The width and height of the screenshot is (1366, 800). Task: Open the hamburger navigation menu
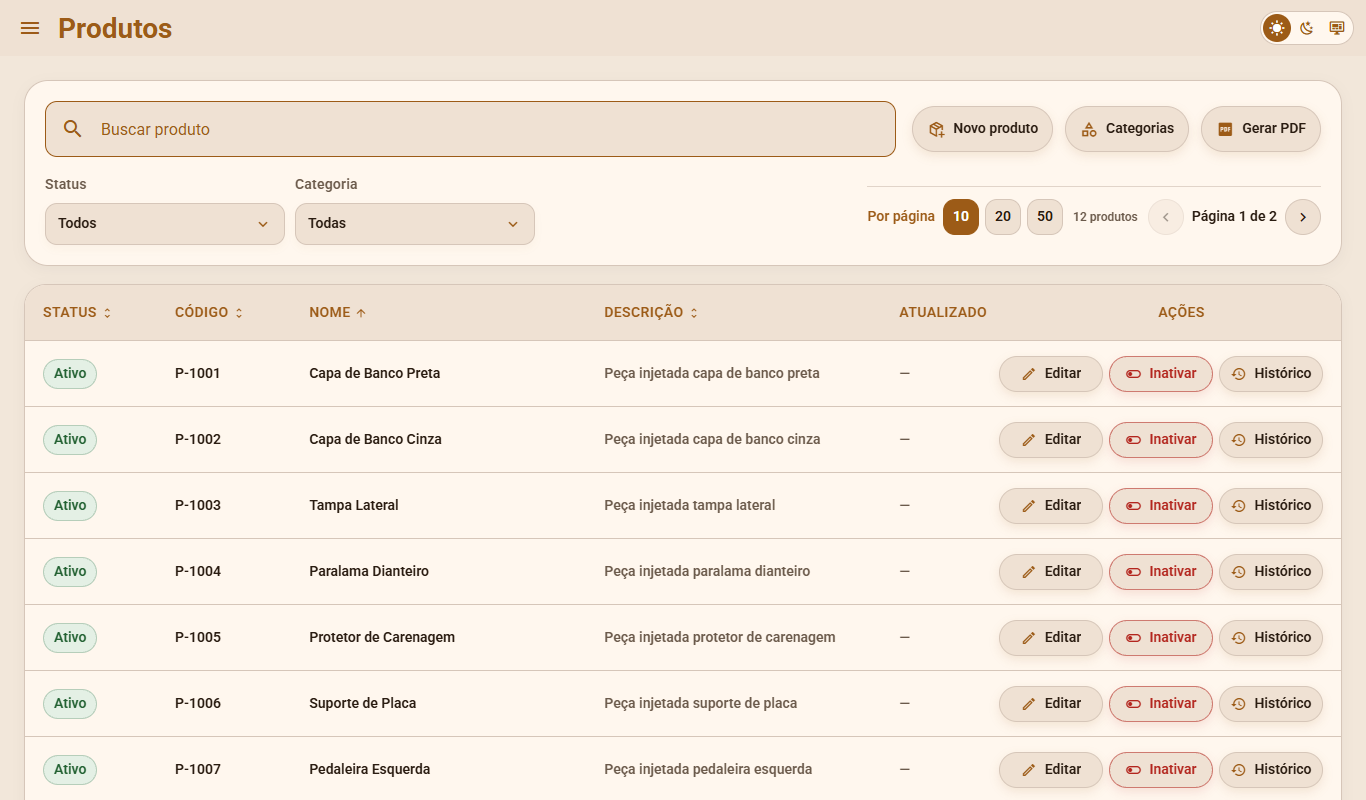(x=30, y=28)
